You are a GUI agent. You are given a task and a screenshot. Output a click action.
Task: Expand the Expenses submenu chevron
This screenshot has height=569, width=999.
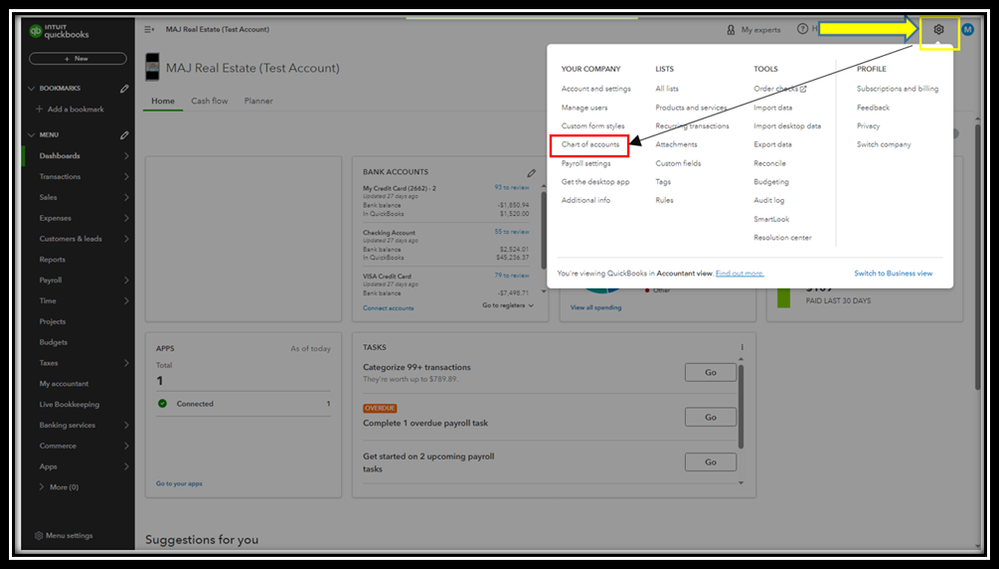click(126, 218)
